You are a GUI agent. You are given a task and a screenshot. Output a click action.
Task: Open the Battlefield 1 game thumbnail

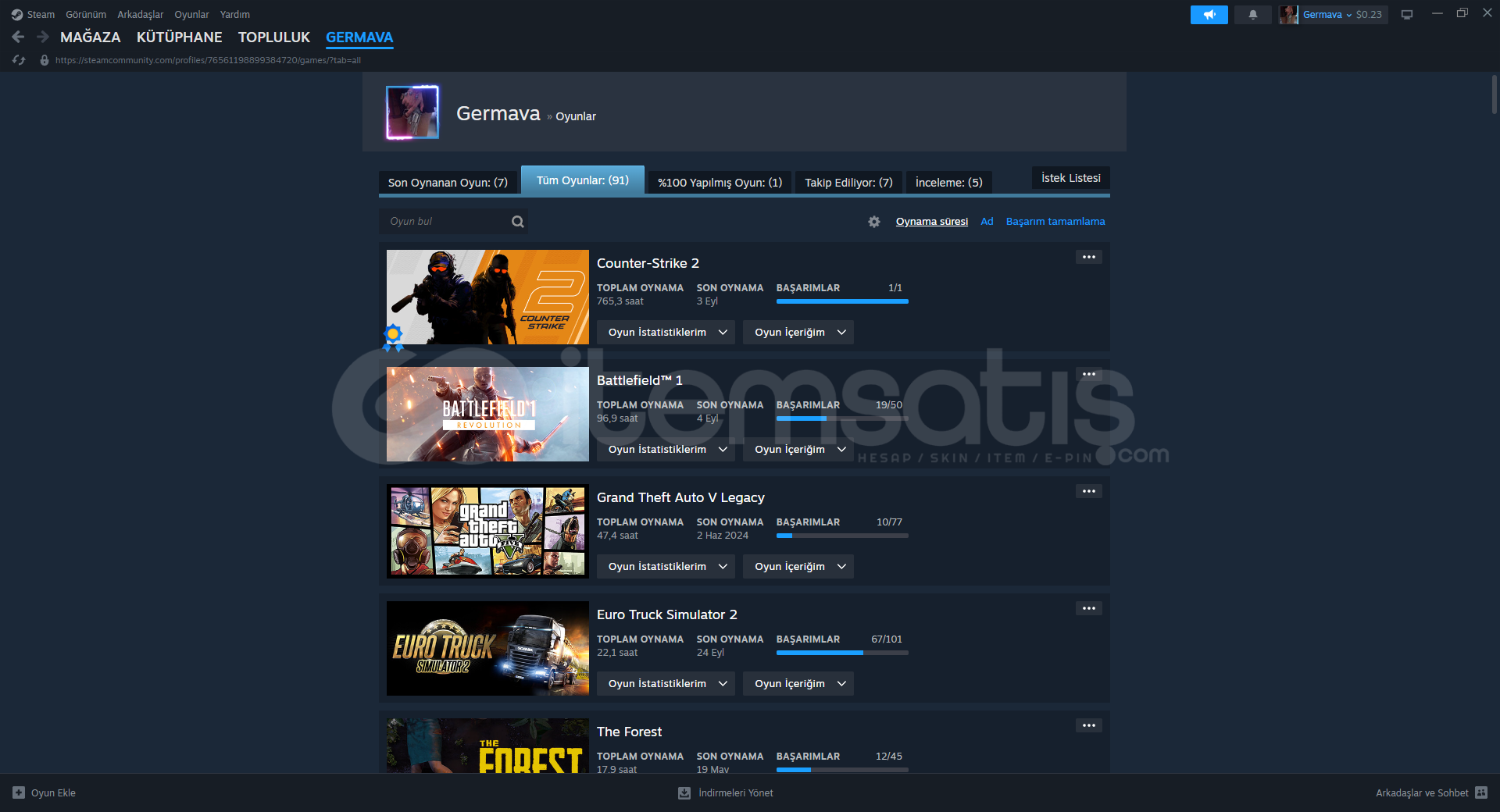(487, 414)
